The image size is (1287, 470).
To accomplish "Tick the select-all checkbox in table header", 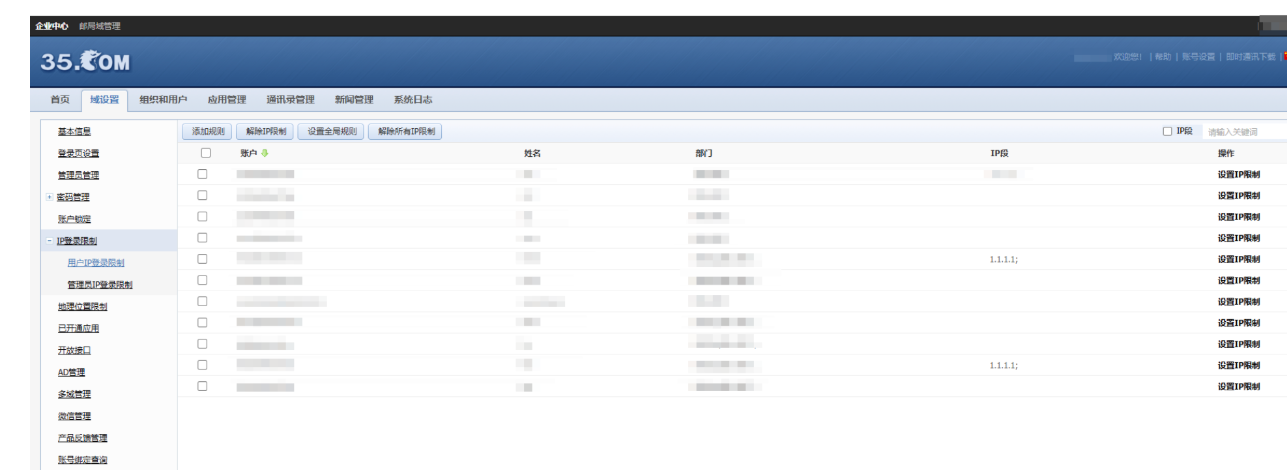I will (206, 153).
